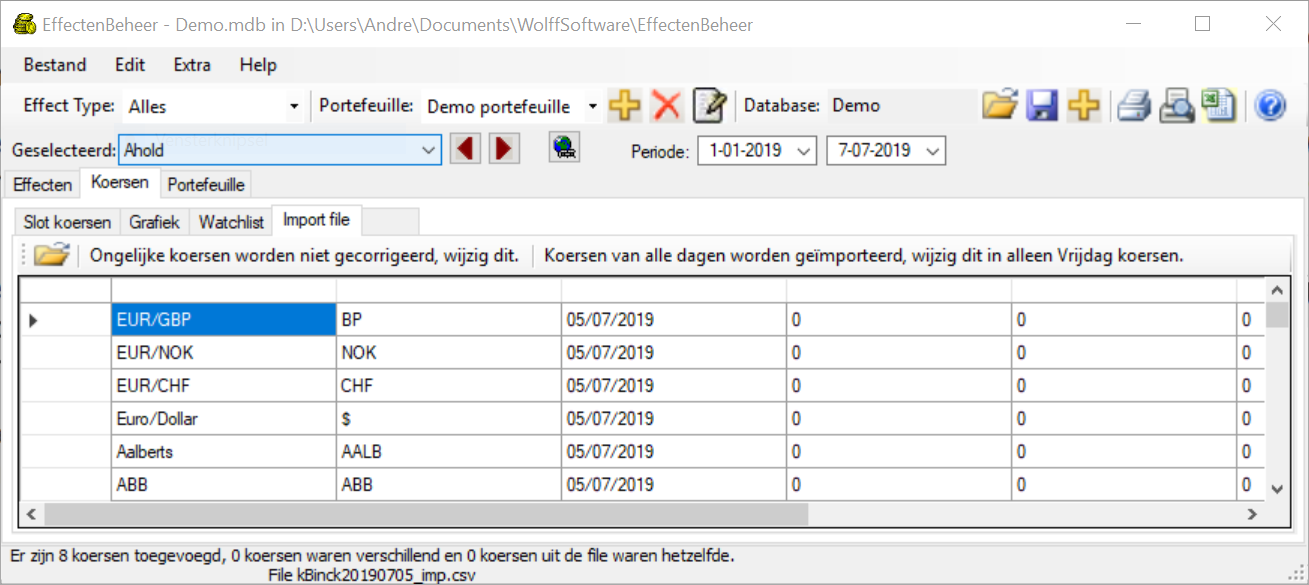
Task: Click the print preview icon
Action: (x=1177, y=105)
